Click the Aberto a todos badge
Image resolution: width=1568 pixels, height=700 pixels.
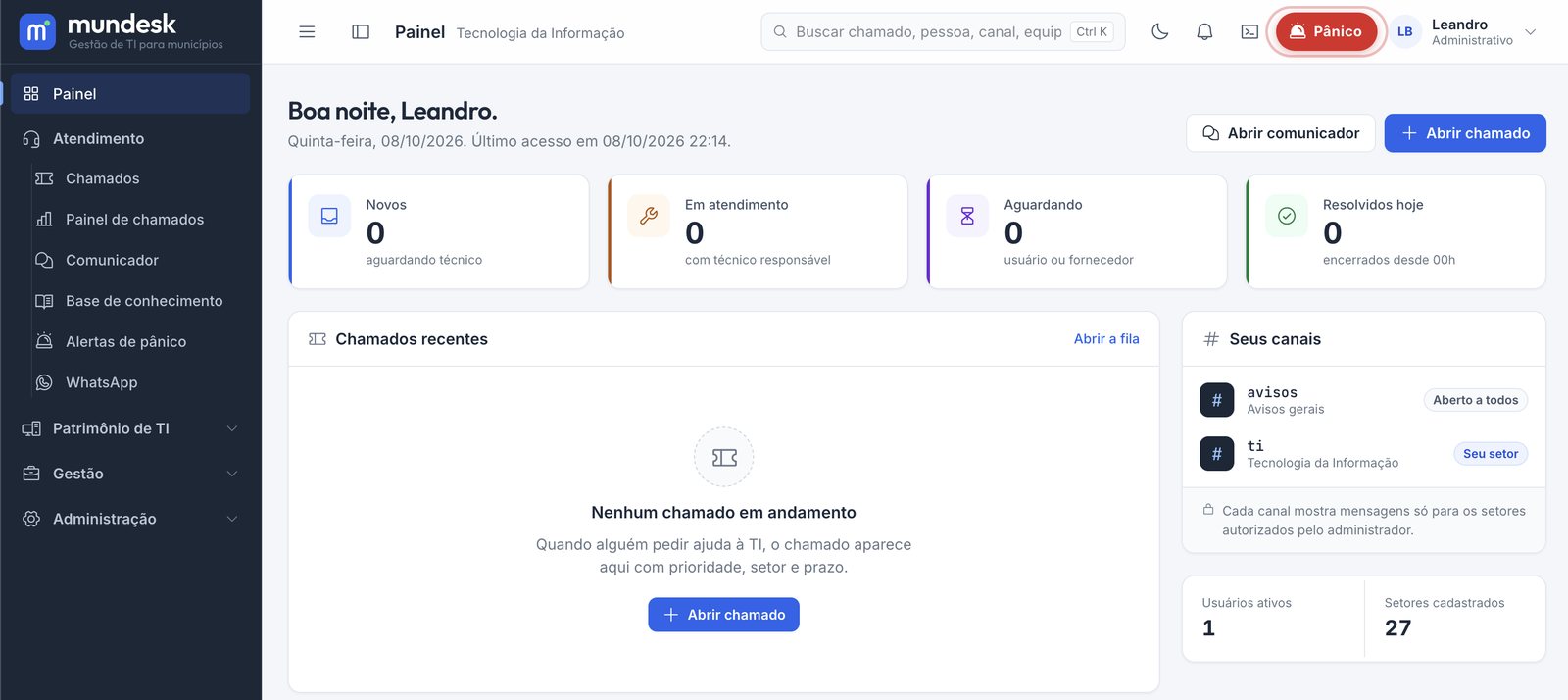(1476, 400)
